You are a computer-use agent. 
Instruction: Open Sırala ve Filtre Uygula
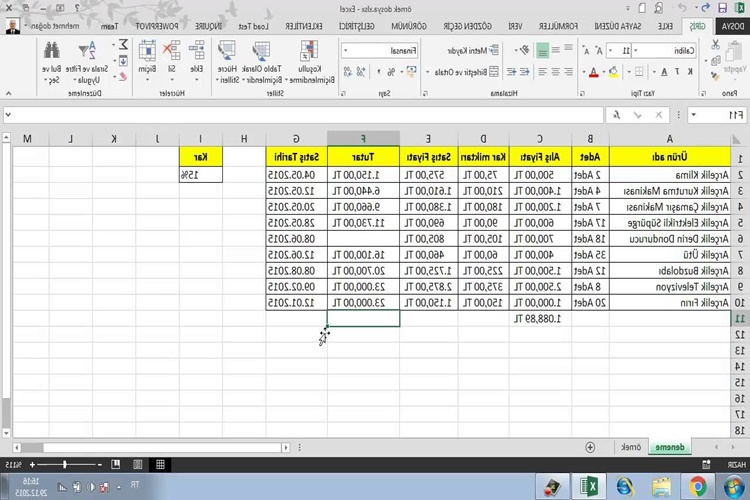point(87,62)
